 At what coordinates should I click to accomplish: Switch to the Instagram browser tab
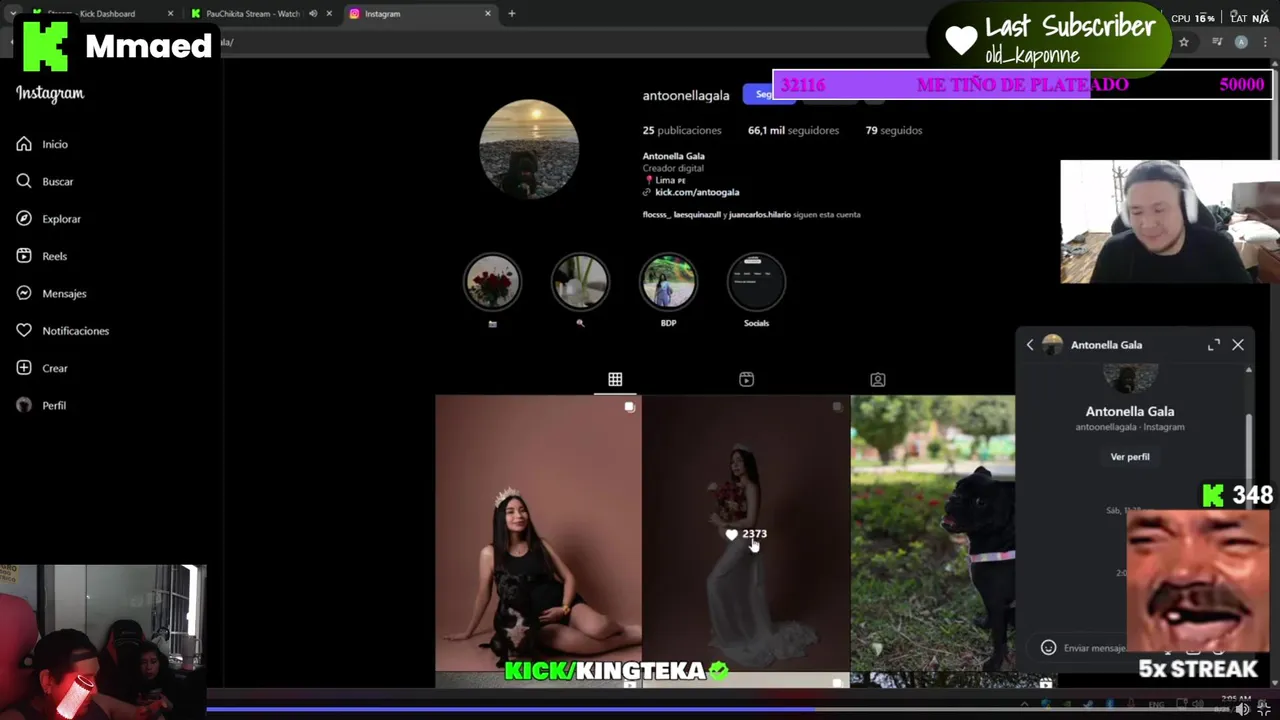420,14
